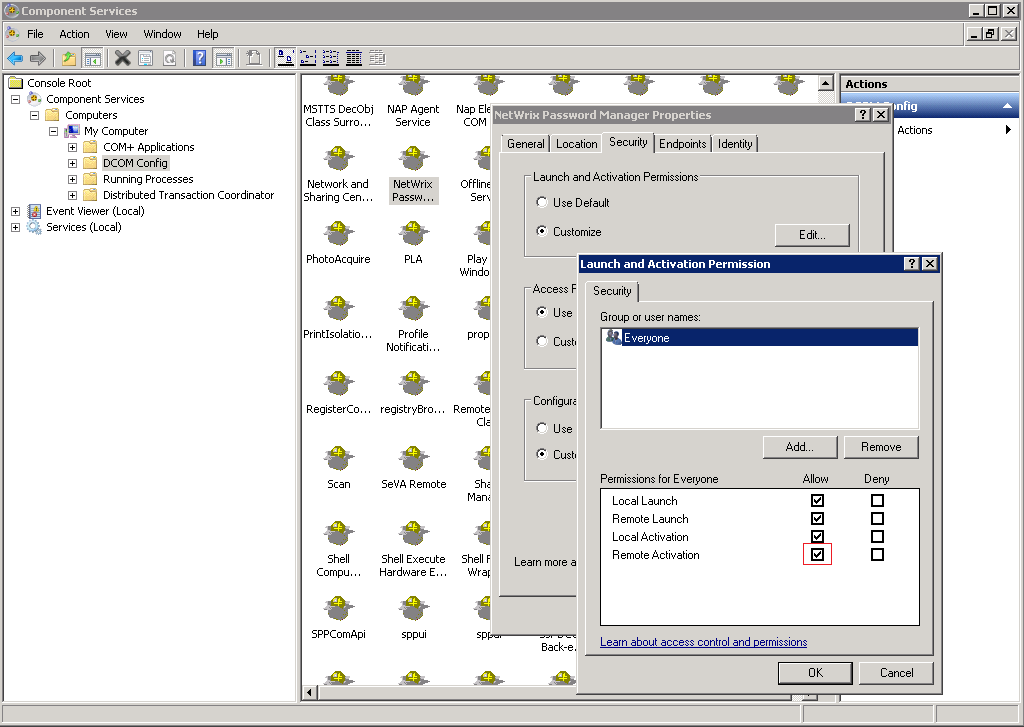This screenshot has width=1024, height=727.
Task: Select the Scan DCOM application icon
Action: point(338,460)
